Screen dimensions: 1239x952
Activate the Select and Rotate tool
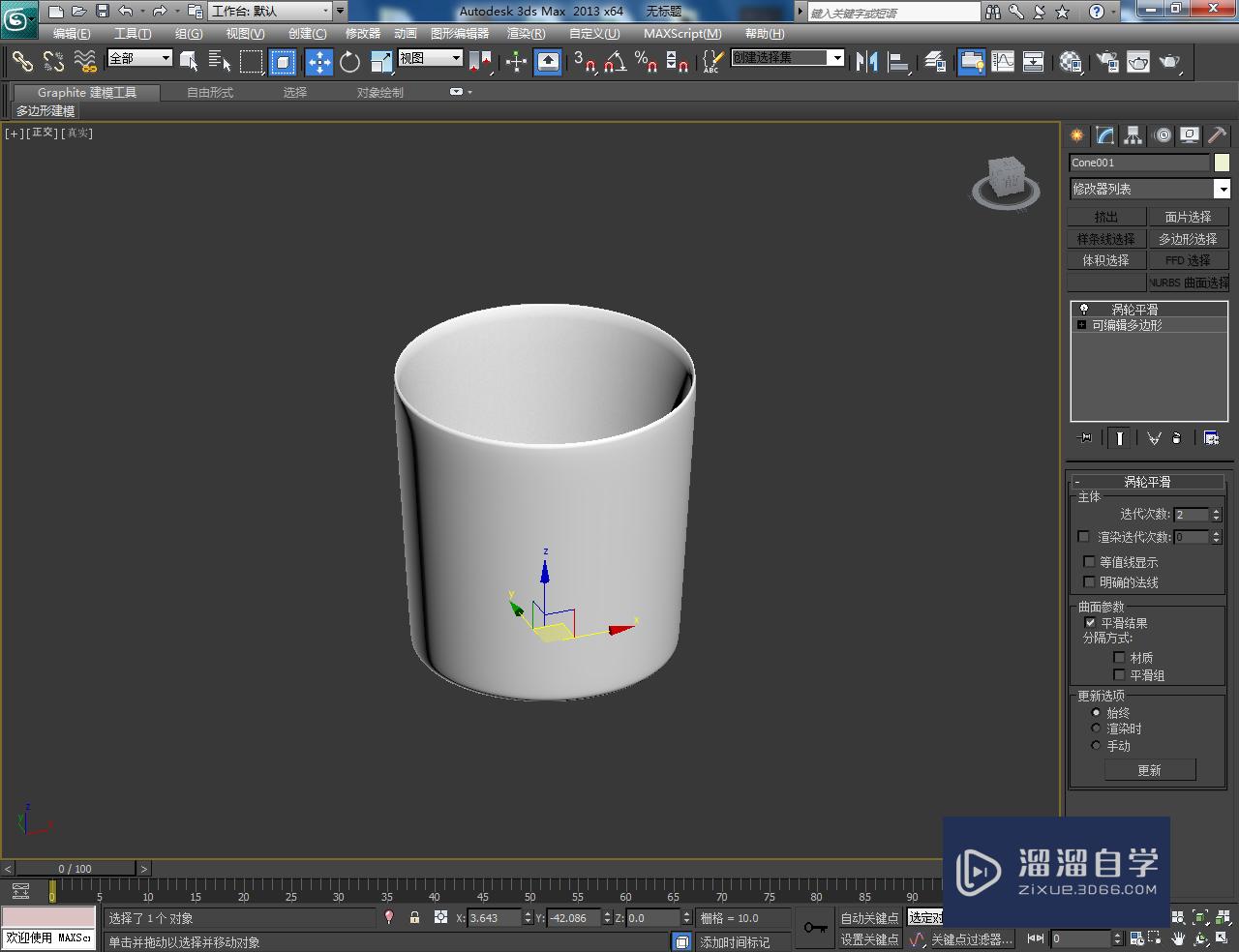pyautogui.click(x=349, y=62)
